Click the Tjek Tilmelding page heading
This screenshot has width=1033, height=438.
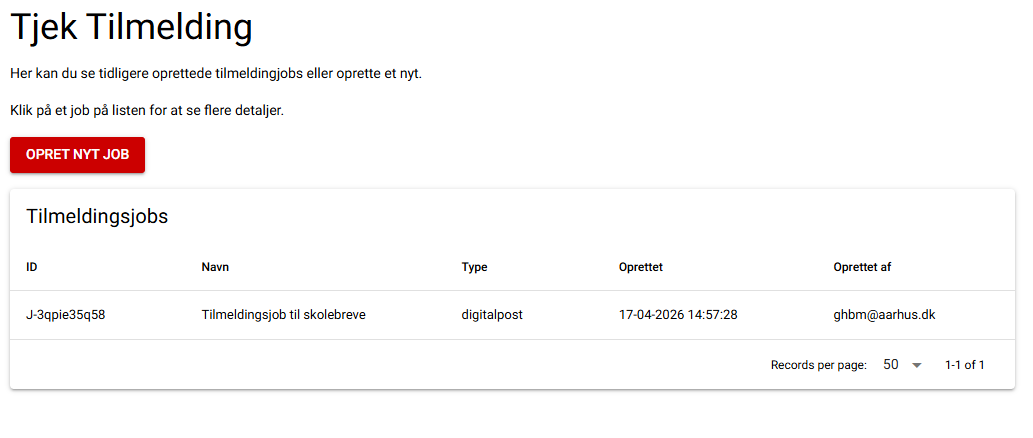coord(131,27)
